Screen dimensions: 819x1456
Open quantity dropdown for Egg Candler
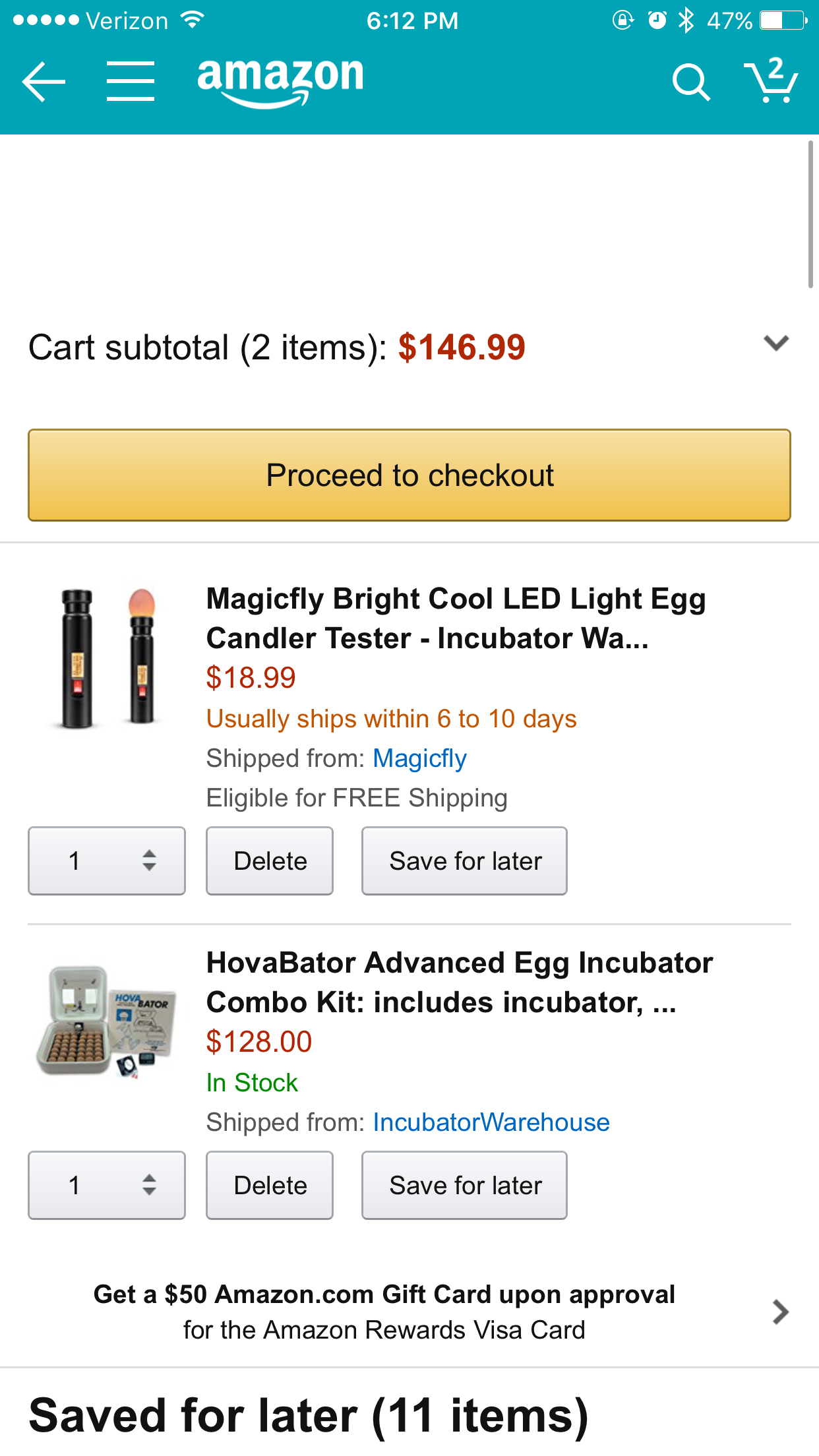(x=107, y=861)
